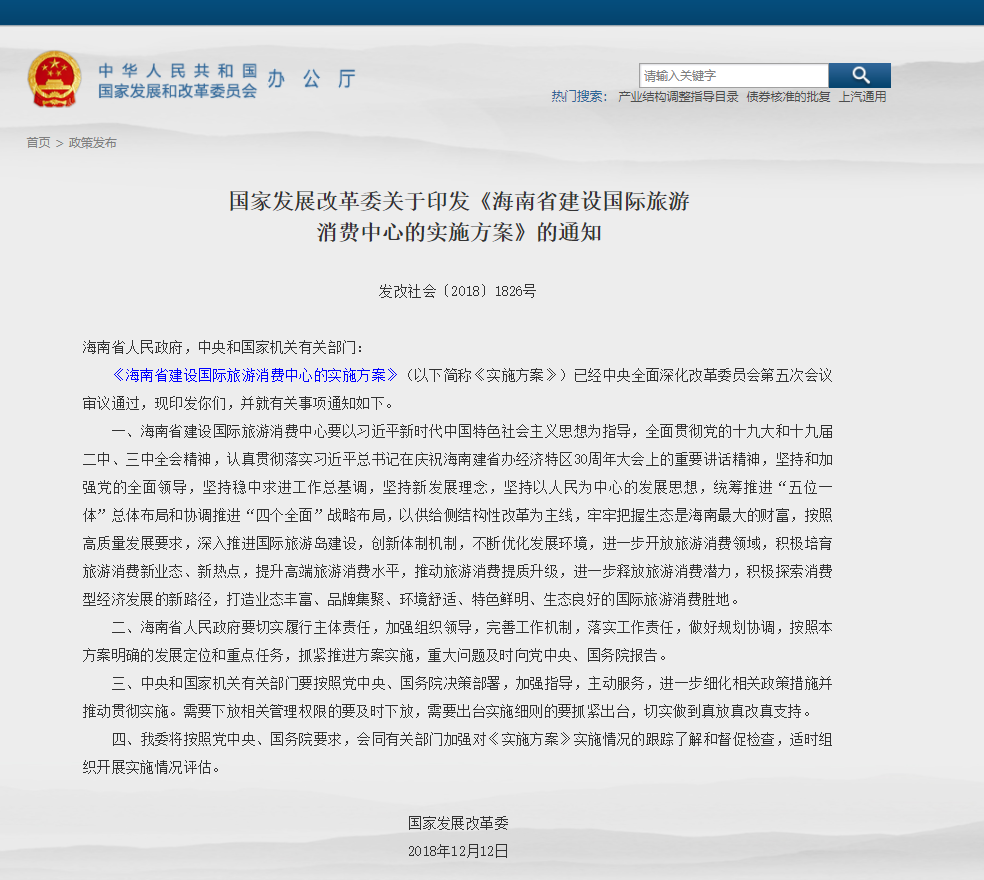
Task: Click the article title 国家发展改革委关于印发
Action: tap(459, 201)
